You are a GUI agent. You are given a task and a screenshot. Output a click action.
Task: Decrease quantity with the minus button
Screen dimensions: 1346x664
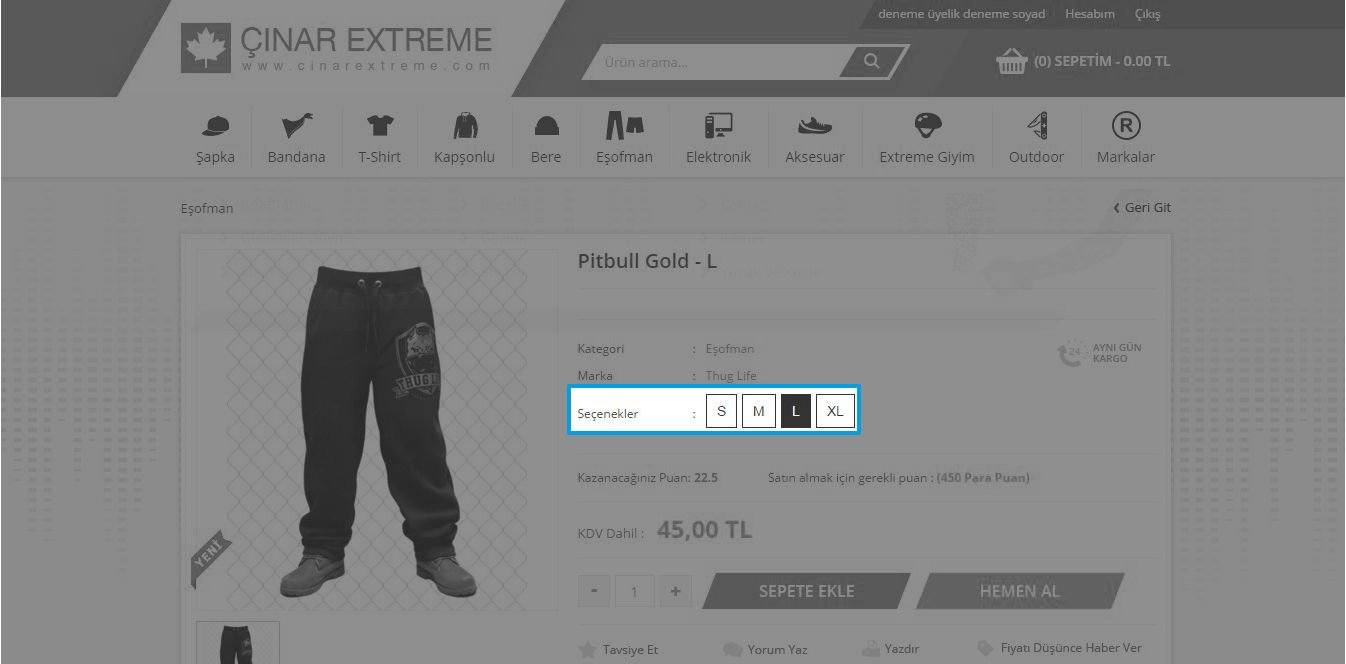(594, 590)
